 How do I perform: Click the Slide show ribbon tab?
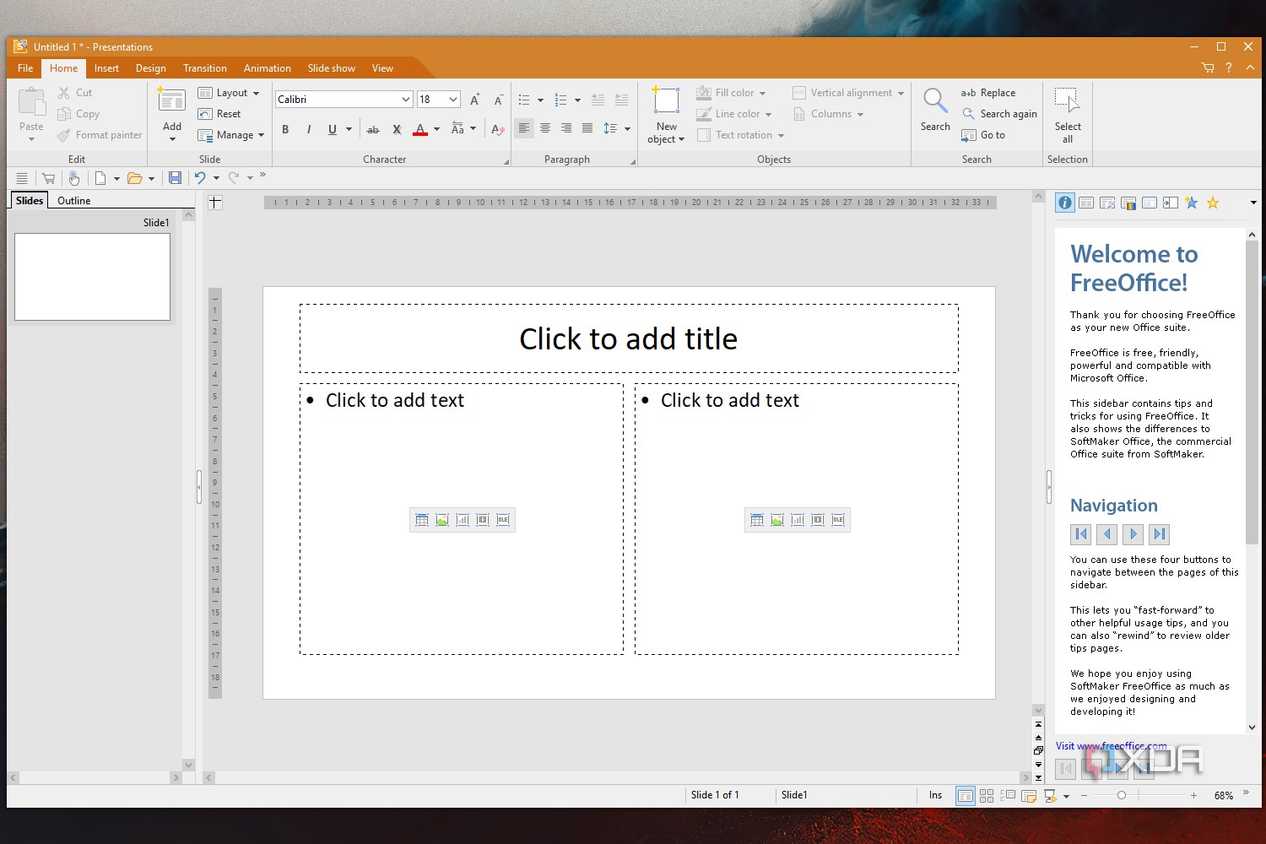331,68
